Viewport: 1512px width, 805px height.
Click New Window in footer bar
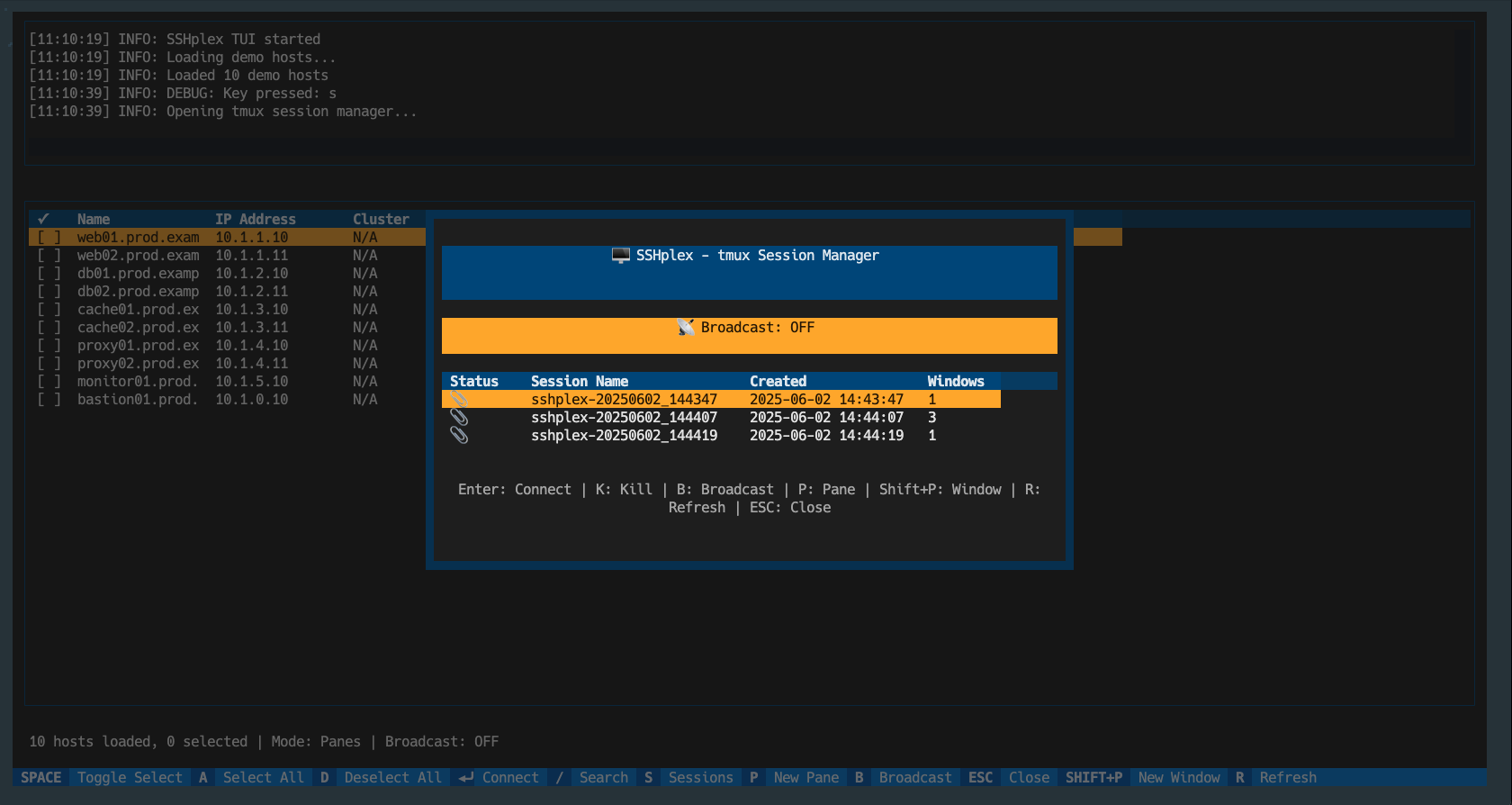pyautogui.click(x=1179, y=778)
